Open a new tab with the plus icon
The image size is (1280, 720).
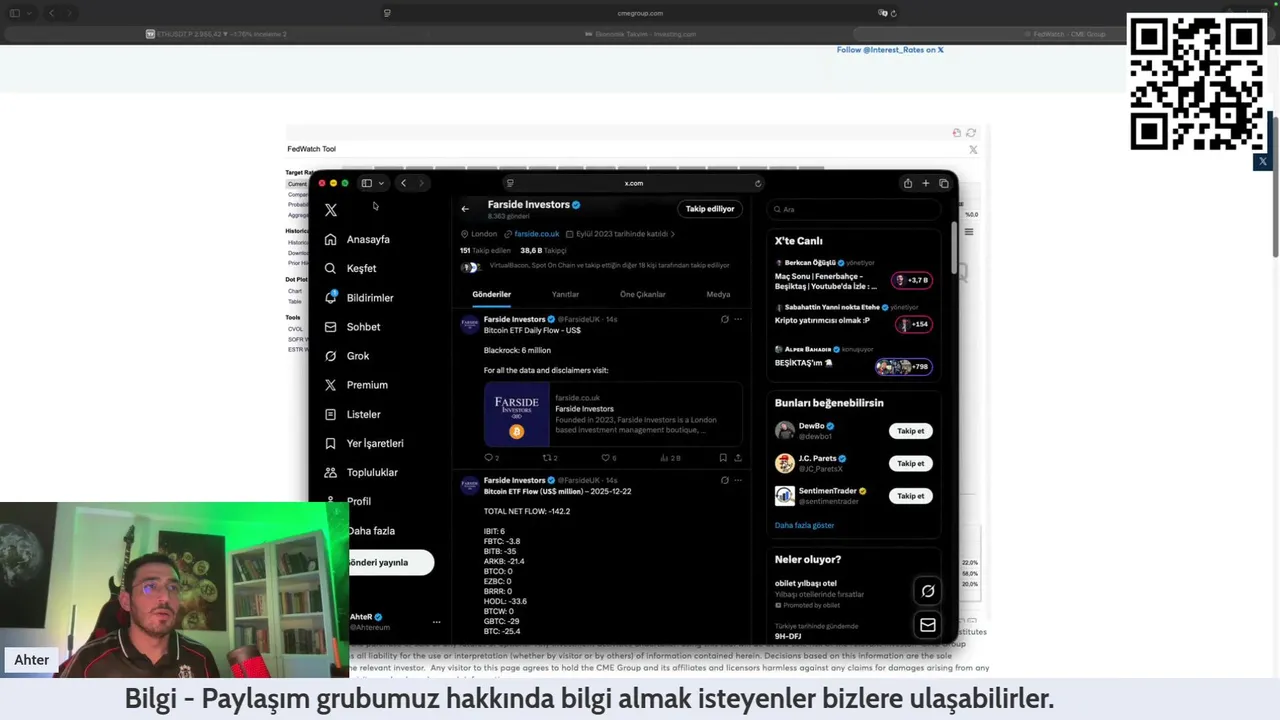point(926,183)
